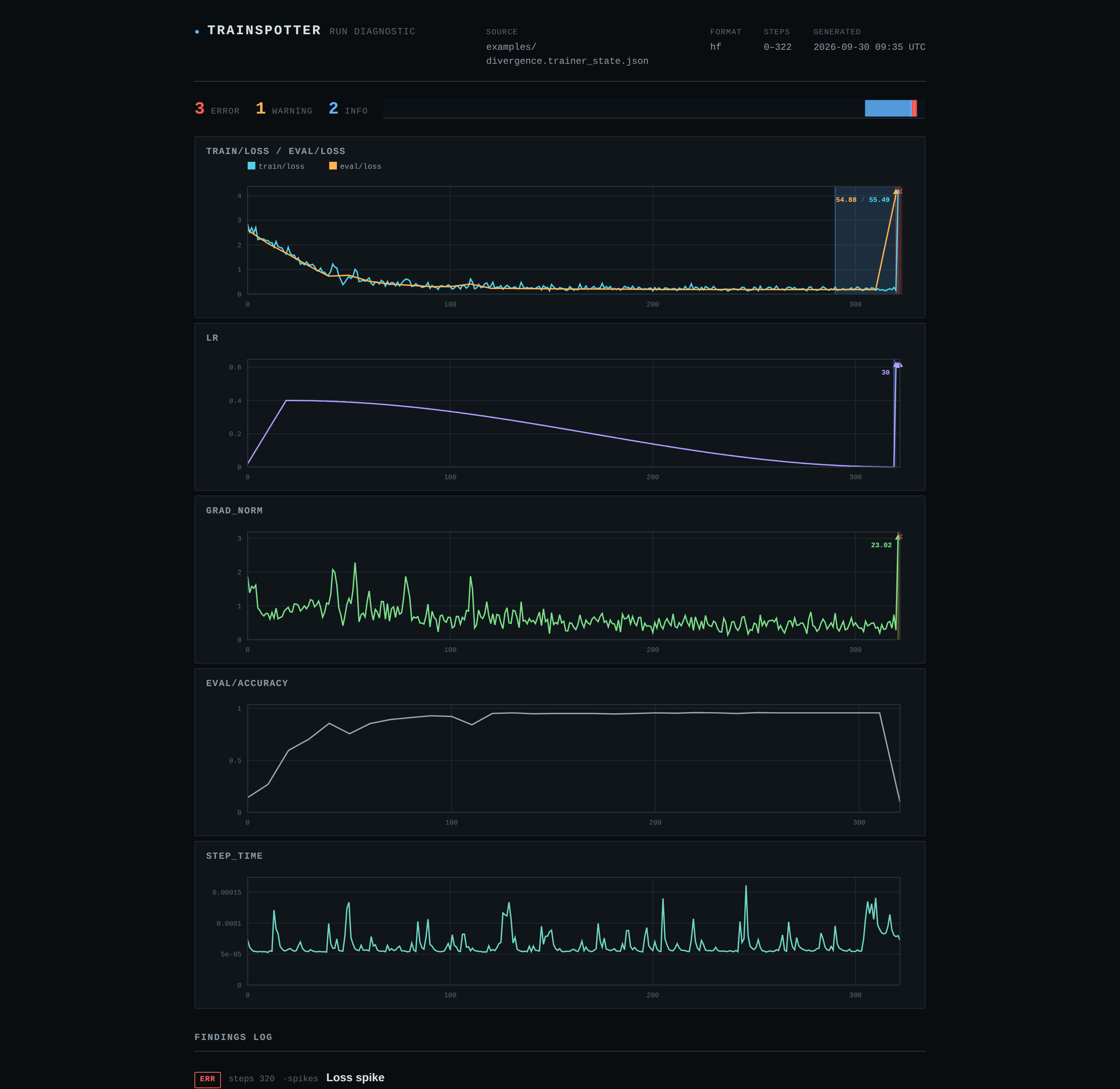Select the "3 ERROR" count filter
This screenshot has width=1120, height=1089.
click(217, 109)
